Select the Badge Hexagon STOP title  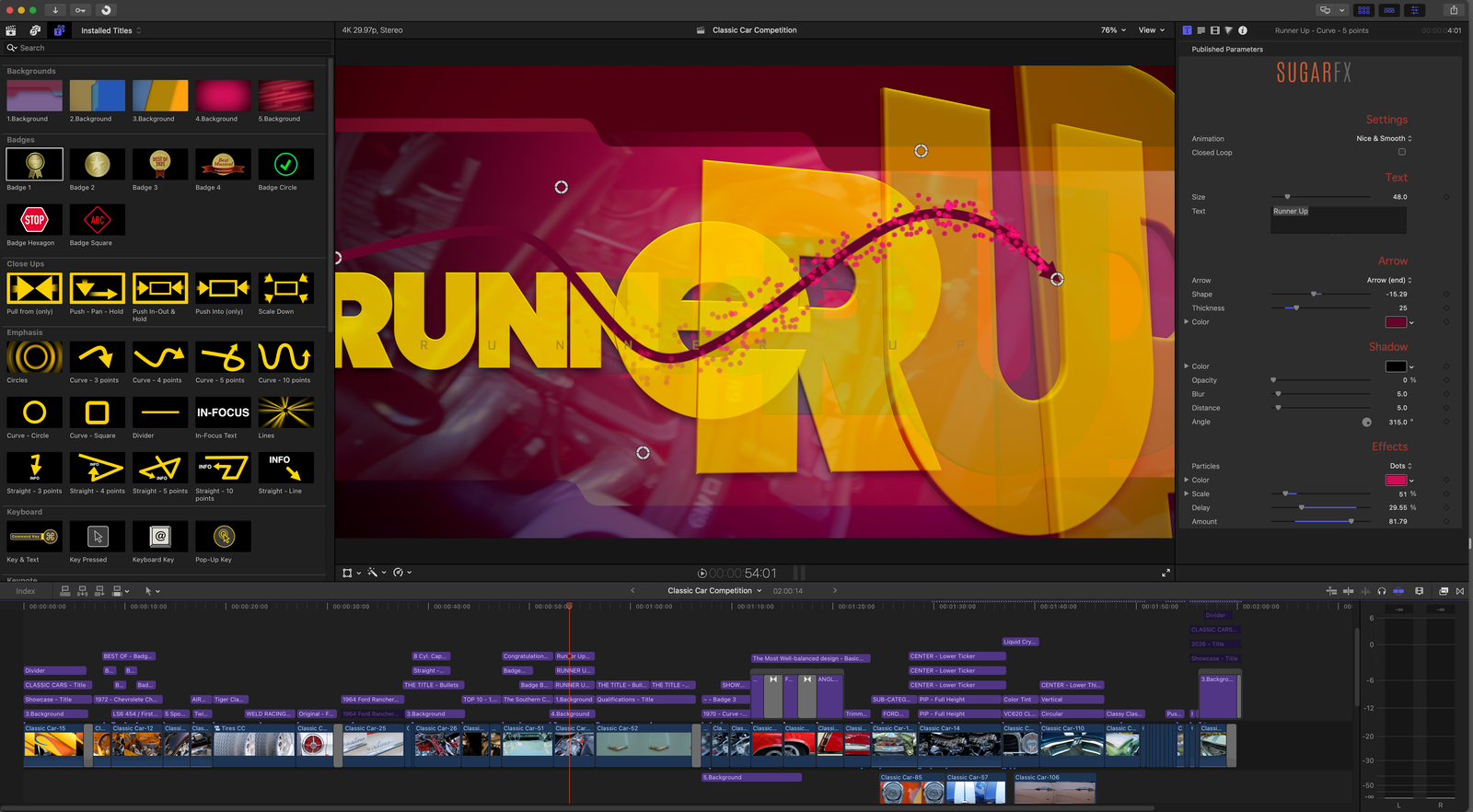35,220
